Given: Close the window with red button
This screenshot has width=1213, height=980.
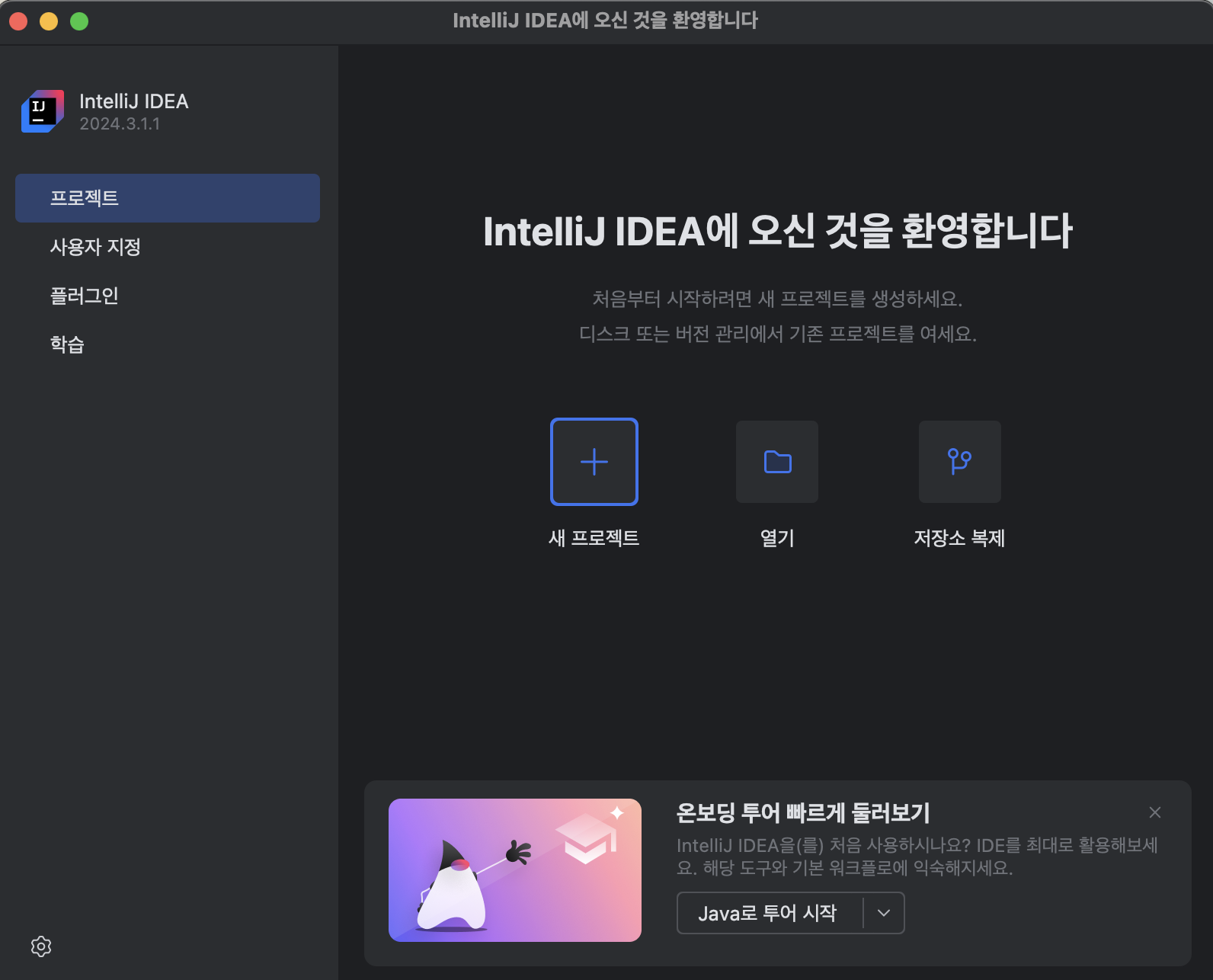Looking at the screenshot, I should pos(19,21).
